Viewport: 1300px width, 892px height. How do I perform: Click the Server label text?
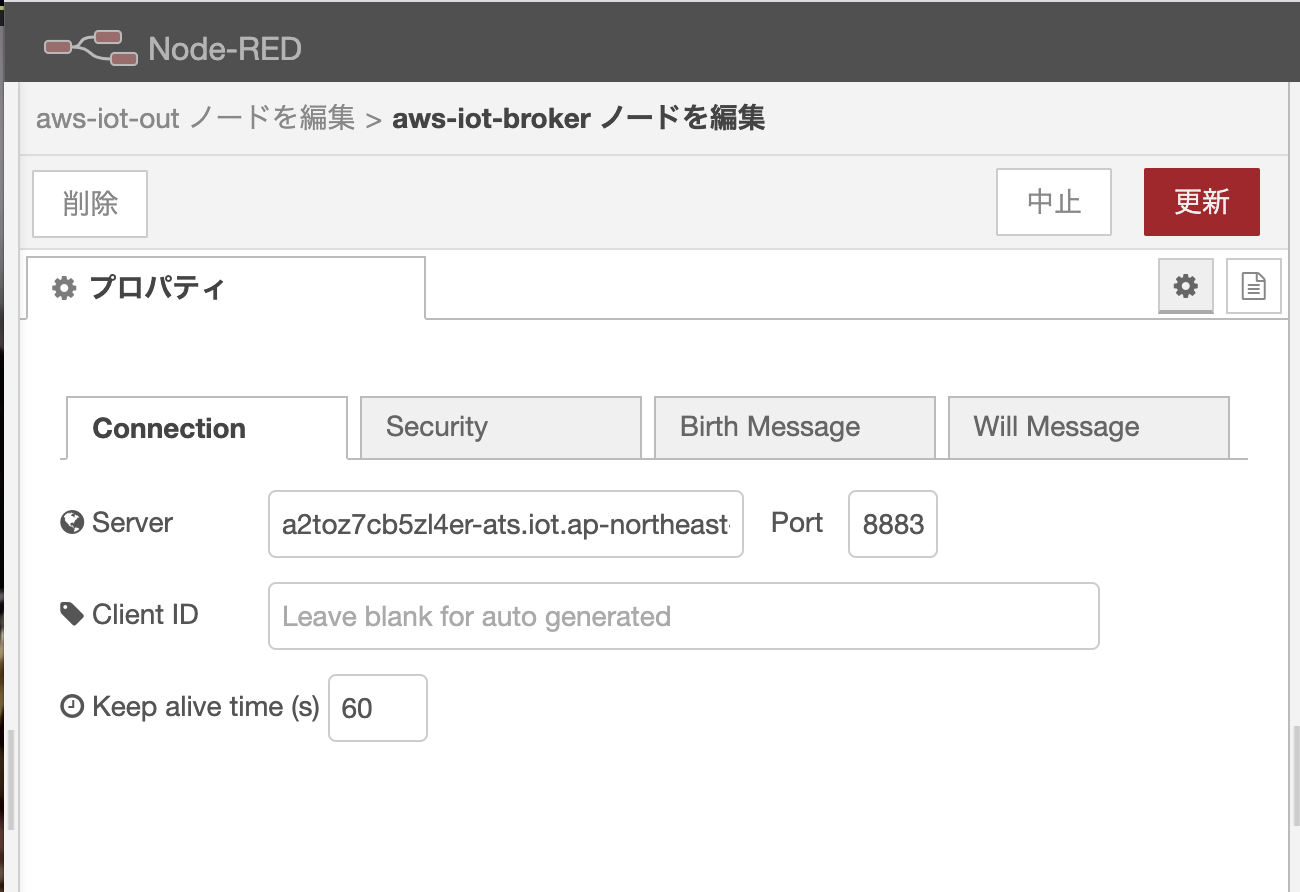pos(132,522)
